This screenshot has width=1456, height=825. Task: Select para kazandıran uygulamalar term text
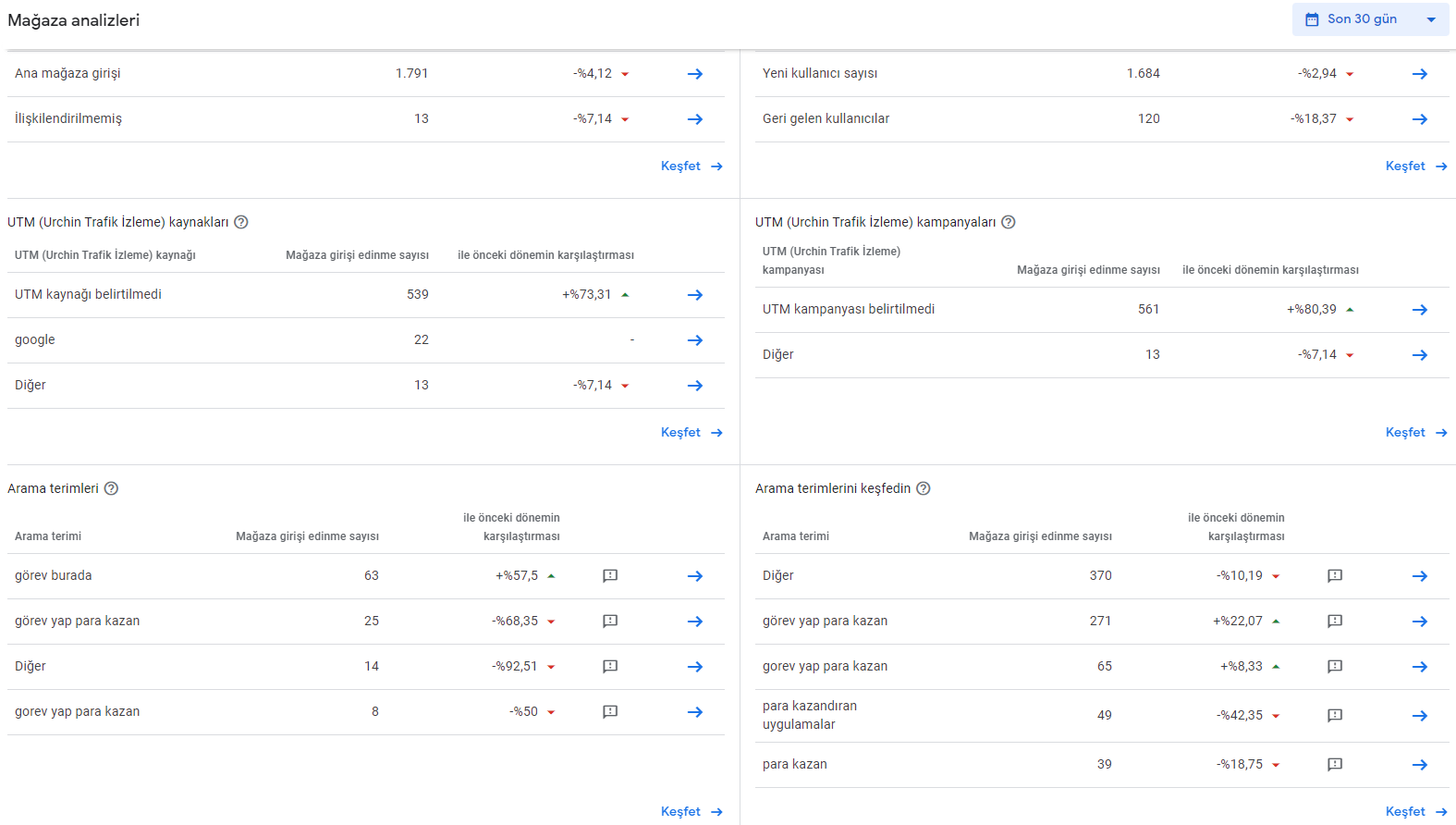pyautogui.click(x=810, y=715)
